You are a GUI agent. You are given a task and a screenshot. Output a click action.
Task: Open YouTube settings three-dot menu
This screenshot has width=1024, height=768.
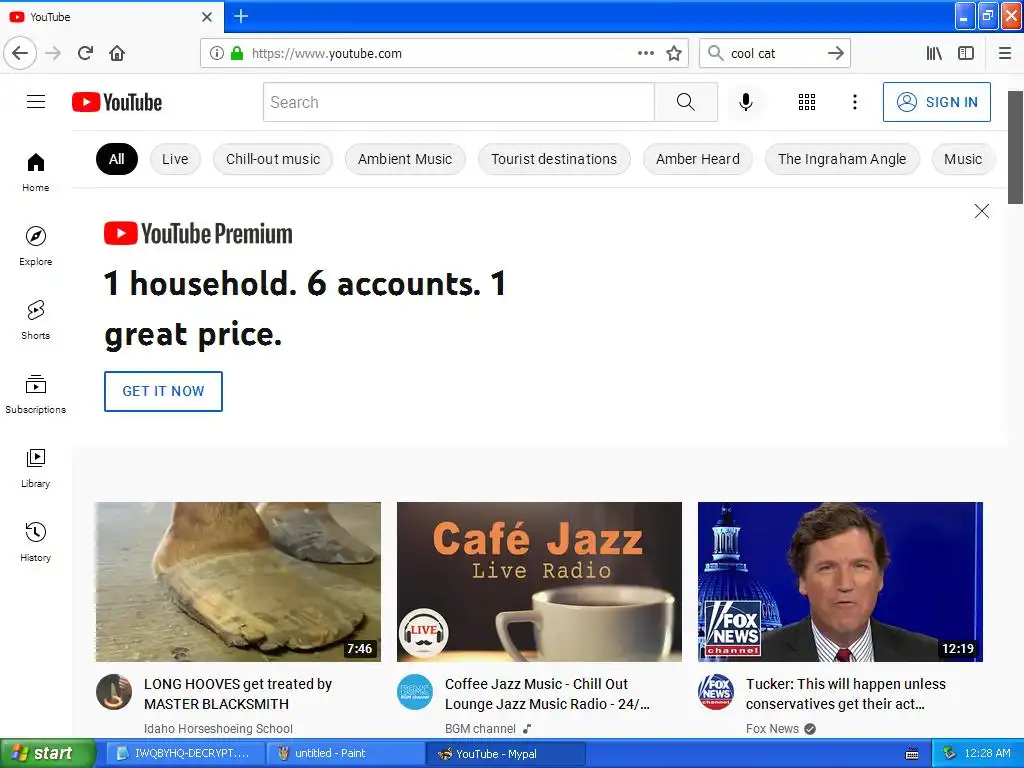pyautogui.click(x=855, y=102)
